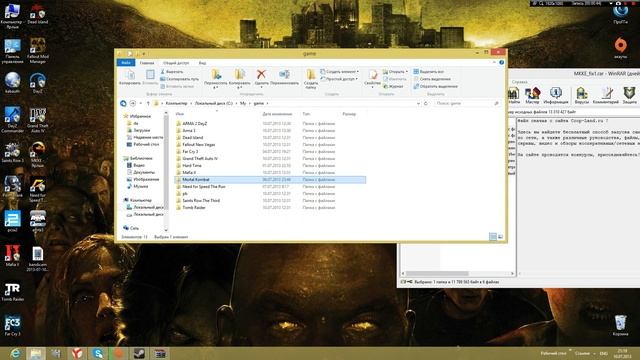Click the WinRAR Information (Информация) toolbar icon
This screenshot has height=360, width=640.
tap(556, 96)
